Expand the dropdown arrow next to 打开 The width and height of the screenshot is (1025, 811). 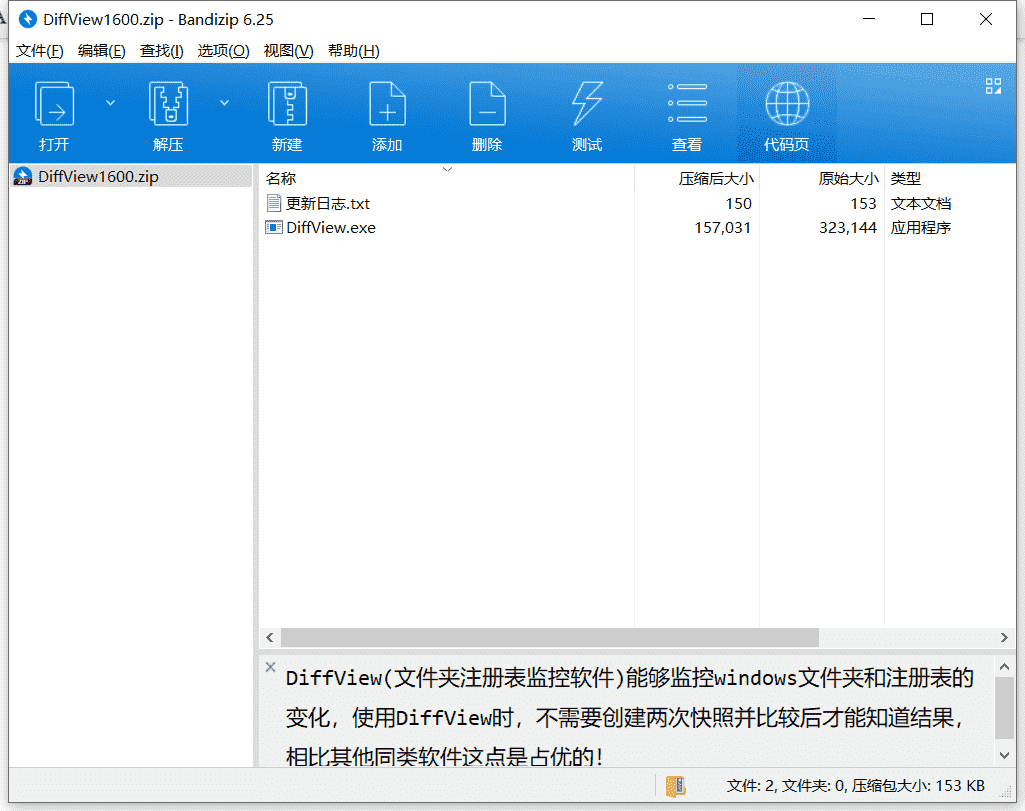(110, 103)
